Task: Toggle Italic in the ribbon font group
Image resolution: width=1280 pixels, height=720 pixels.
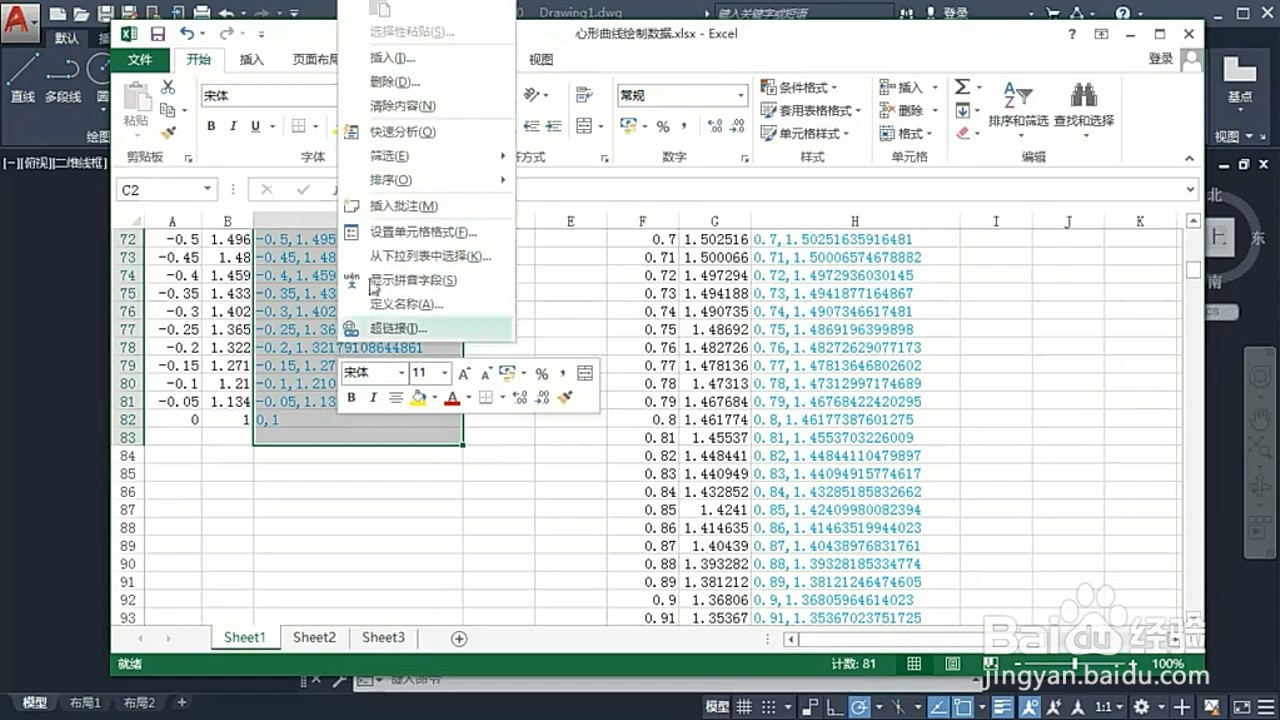Action: pos(233,126)
